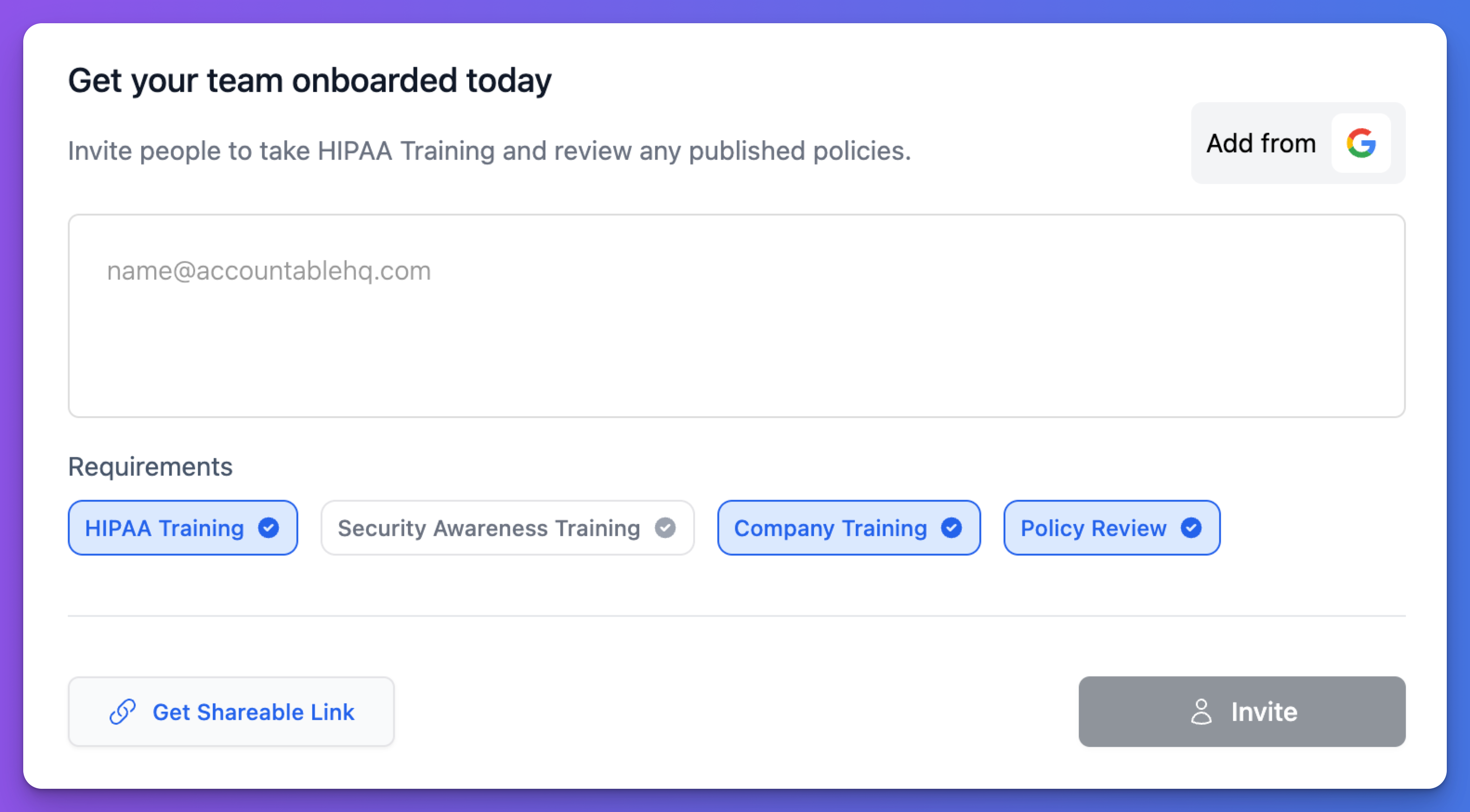This screenshot has height=812, width=1470.
Task: Click the 'Get your team onboarded today' heading
Action: tap(310, 80)
